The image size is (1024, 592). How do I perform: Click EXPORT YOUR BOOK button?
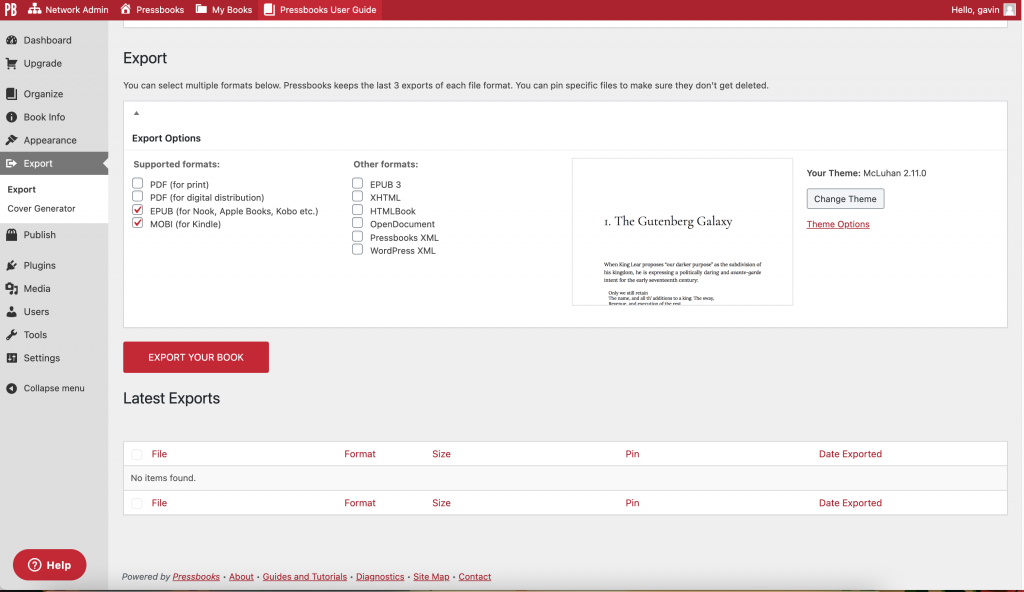click(196, 357)
